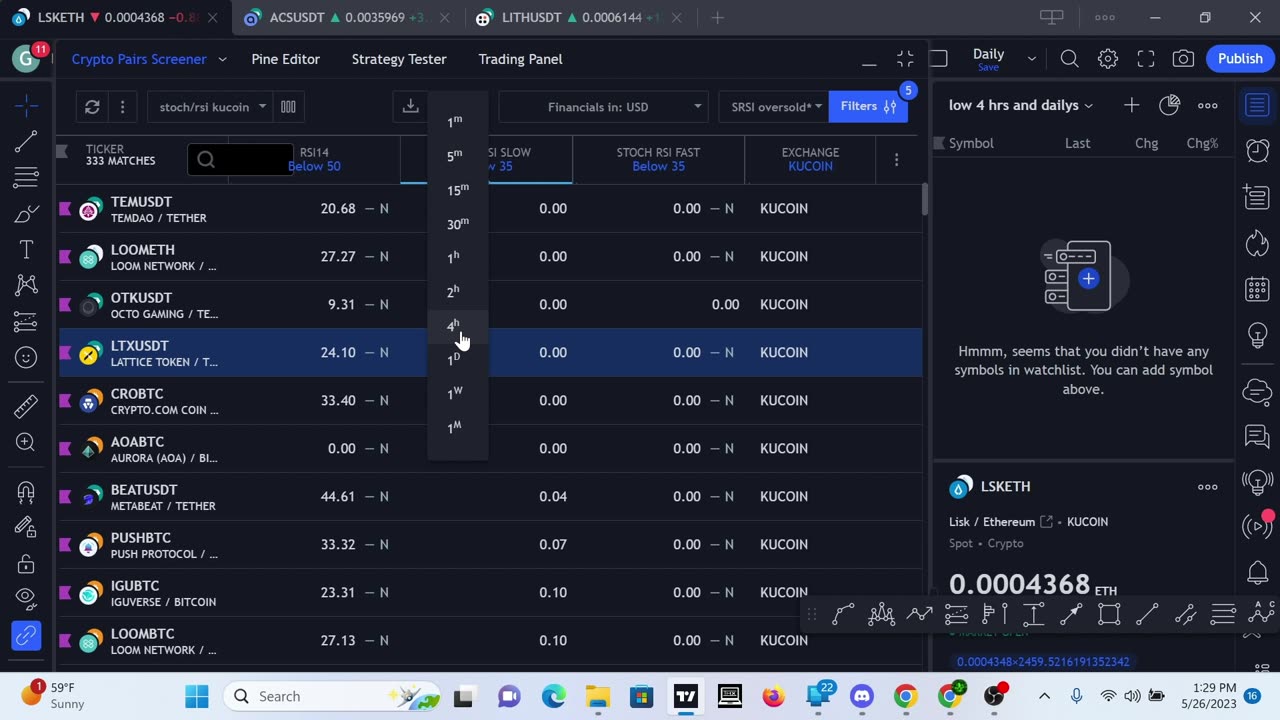This screenshot has height=720, width=1280.
Task: Open chart settings gear
Action: (x=1107, y=59)
